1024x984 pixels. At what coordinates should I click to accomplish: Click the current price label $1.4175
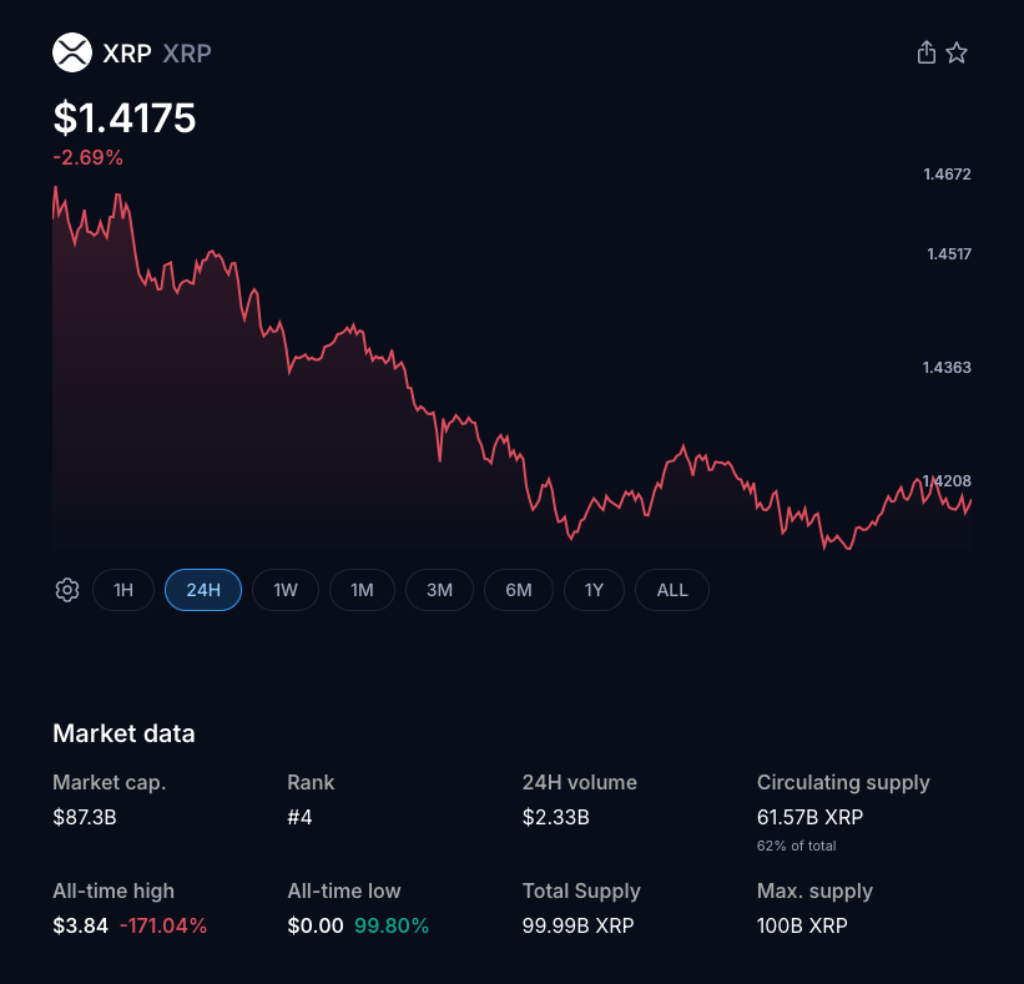click(124, 118)
